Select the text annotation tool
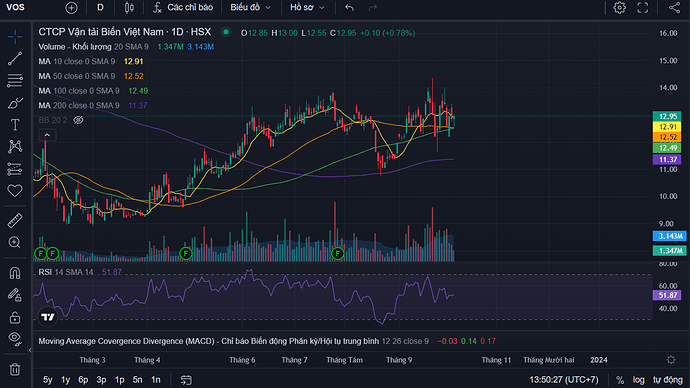 (x=15, y=125)
